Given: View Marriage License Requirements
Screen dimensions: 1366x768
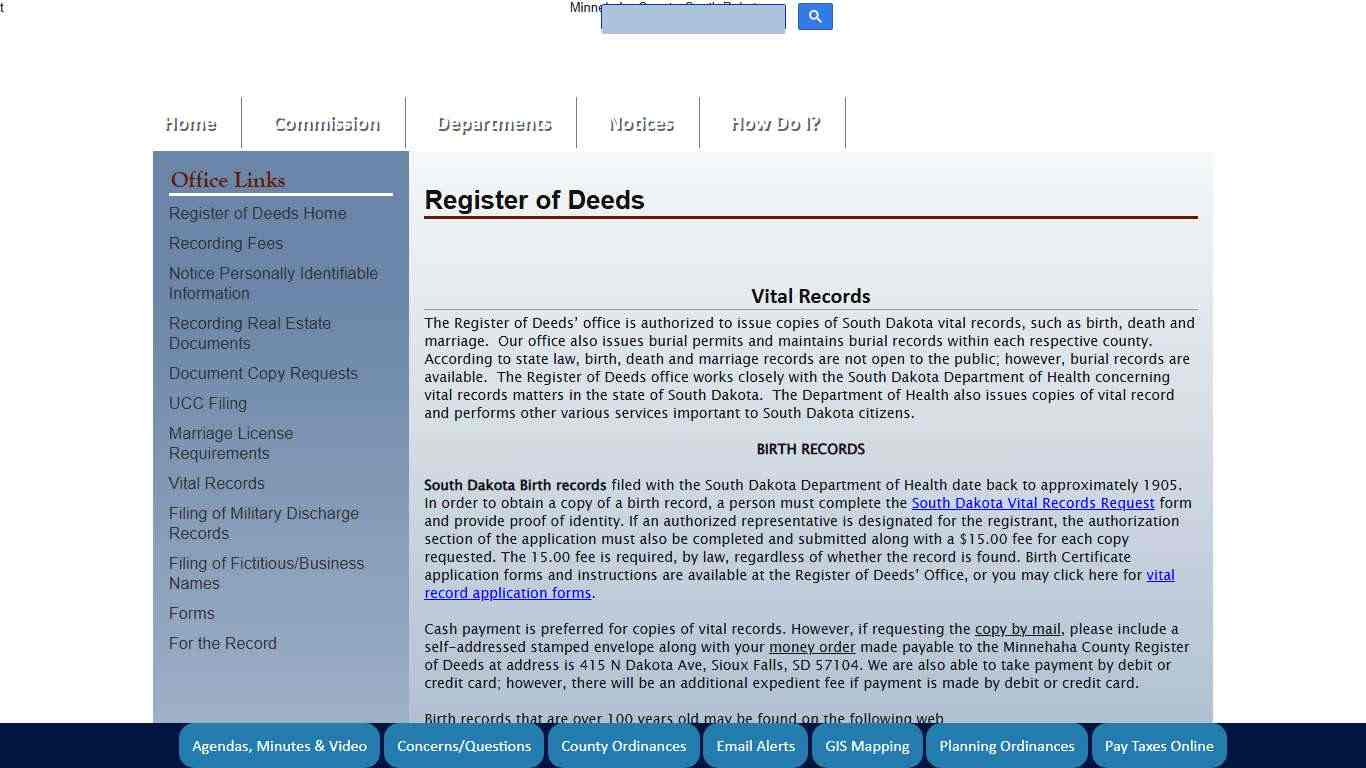Looking at the screenshot, I should coord(231,443).
